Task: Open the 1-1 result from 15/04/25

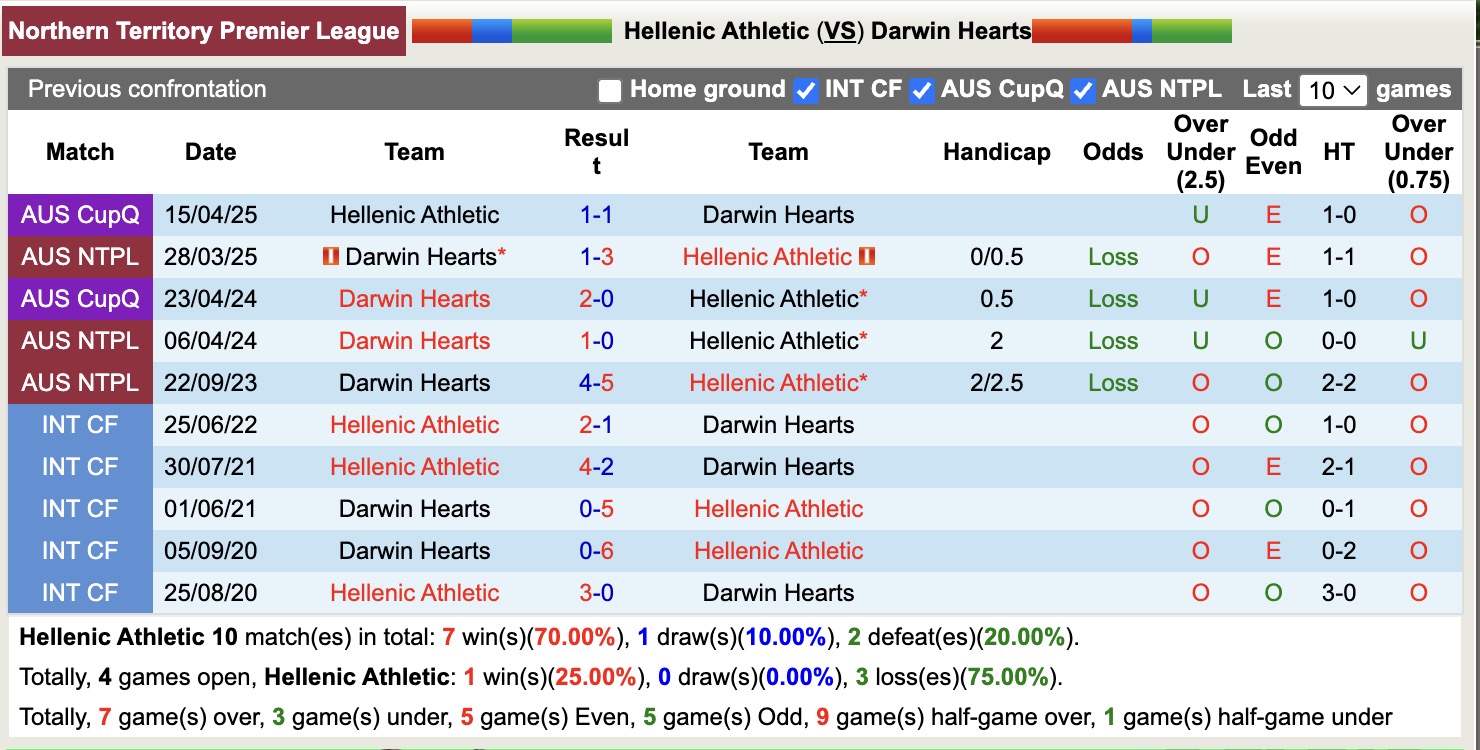Action: click(x=596, y=215)
